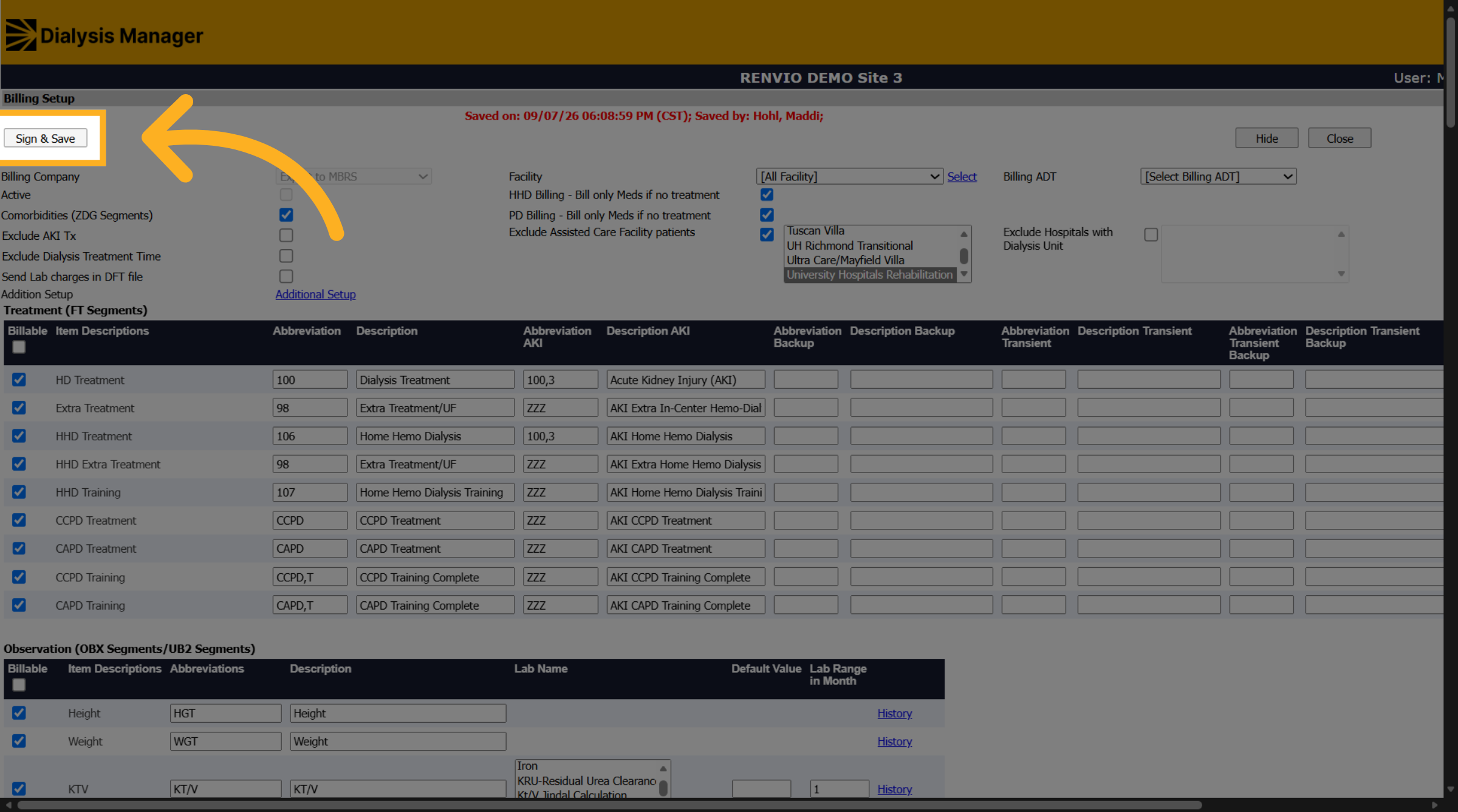This screenshot has width=1458, height=812.
Task: Check Exclude Hospitals with Dialysis Unit
Action: 1151,234
